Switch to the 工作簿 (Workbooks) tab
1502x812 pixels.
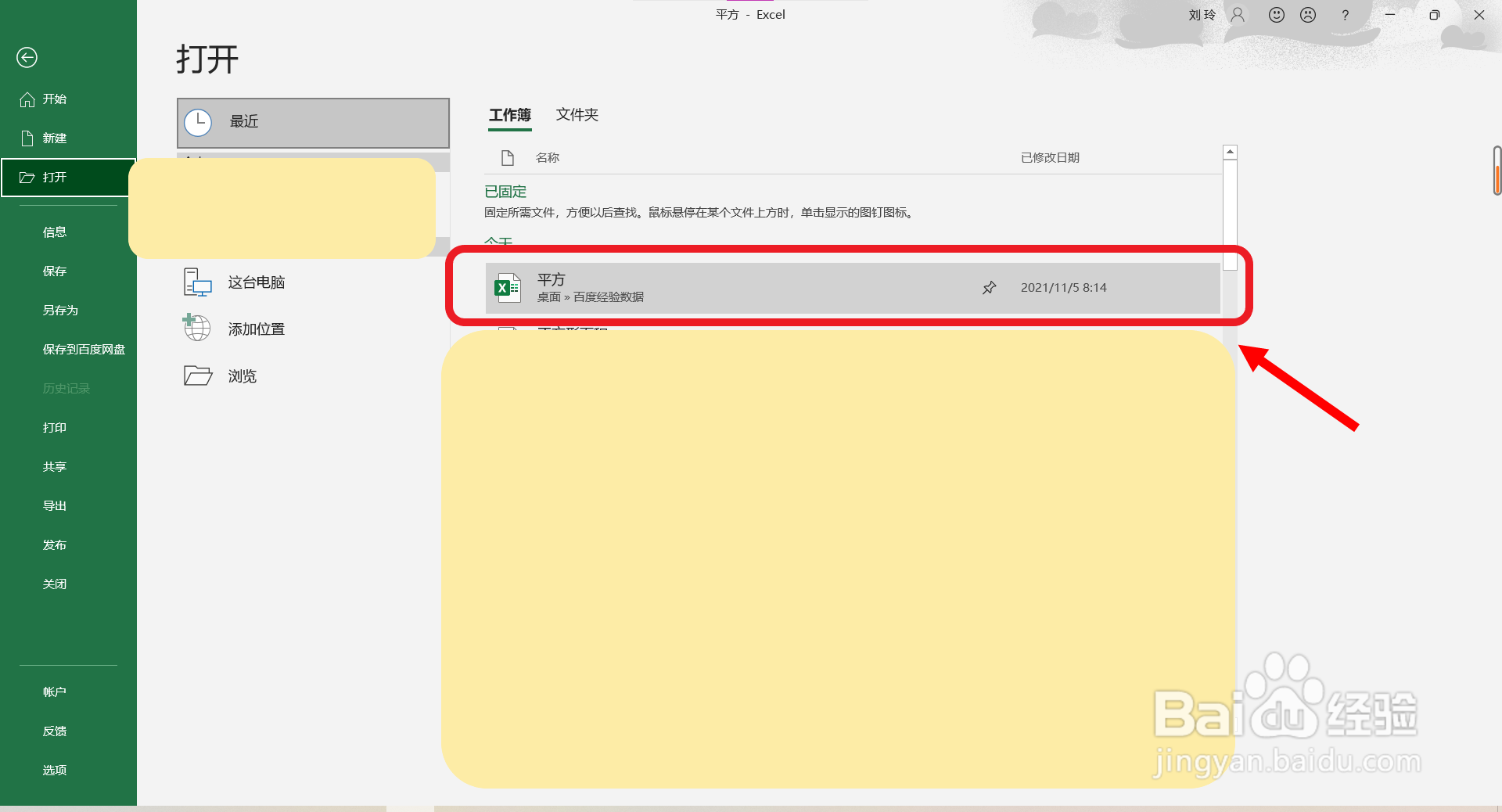coord(509,115)
